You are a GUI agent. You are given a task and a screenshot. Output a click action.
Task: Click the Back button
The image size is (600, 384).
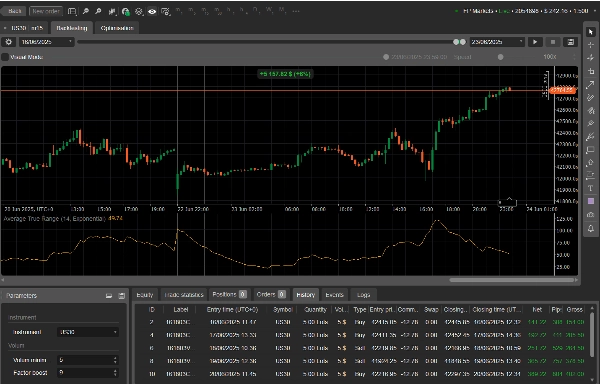tap(14, 11)
